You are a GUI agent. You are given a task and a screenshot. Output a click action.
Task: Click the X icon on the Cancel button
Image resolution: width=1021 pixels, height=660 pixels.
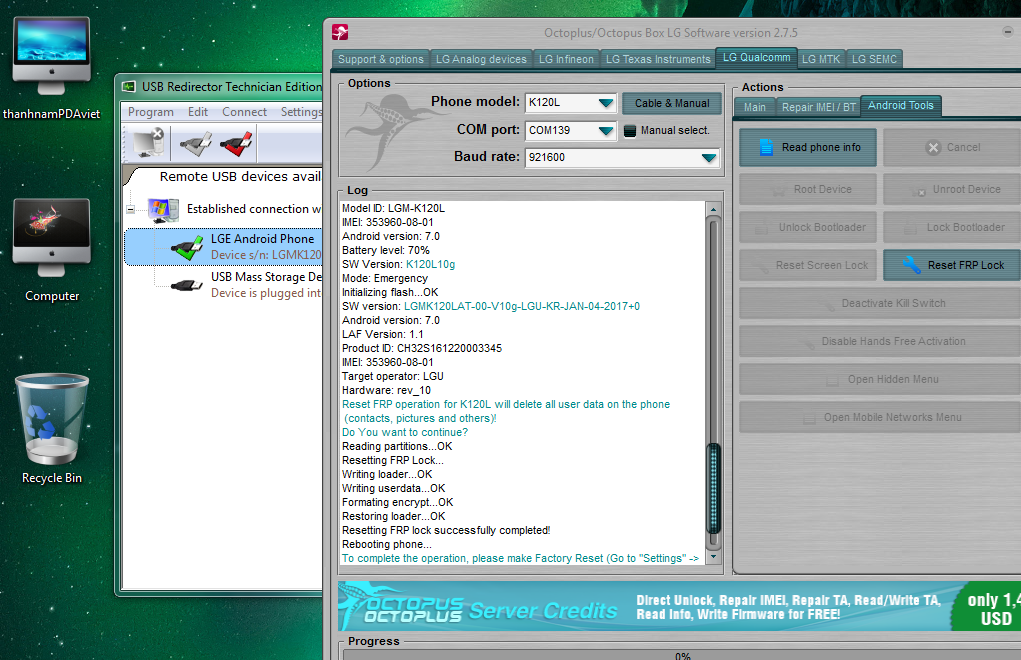pyautogui.click(x=933, y=147)
